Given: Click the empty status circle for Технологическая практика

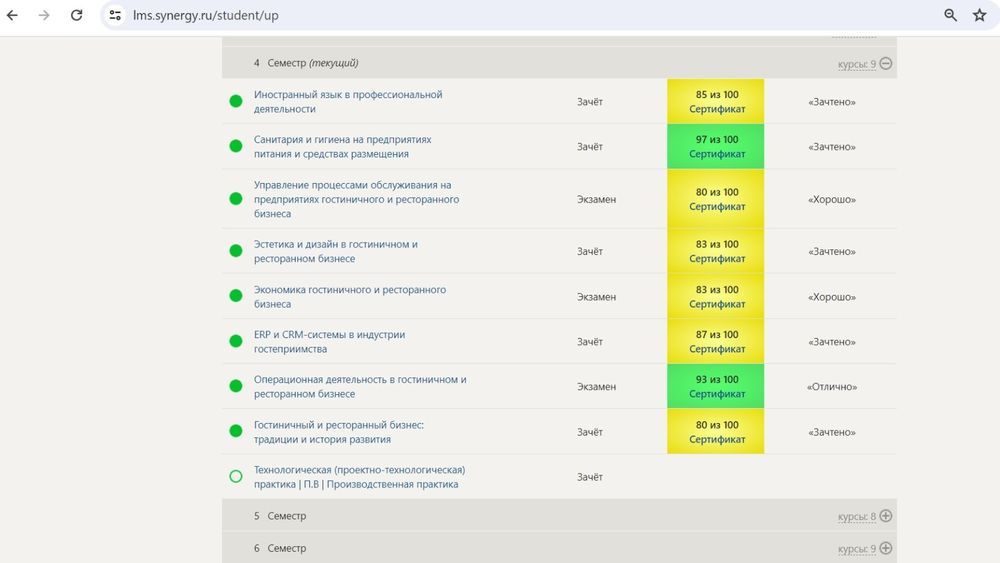Looking at the screenshot, I should pos(236,477).
